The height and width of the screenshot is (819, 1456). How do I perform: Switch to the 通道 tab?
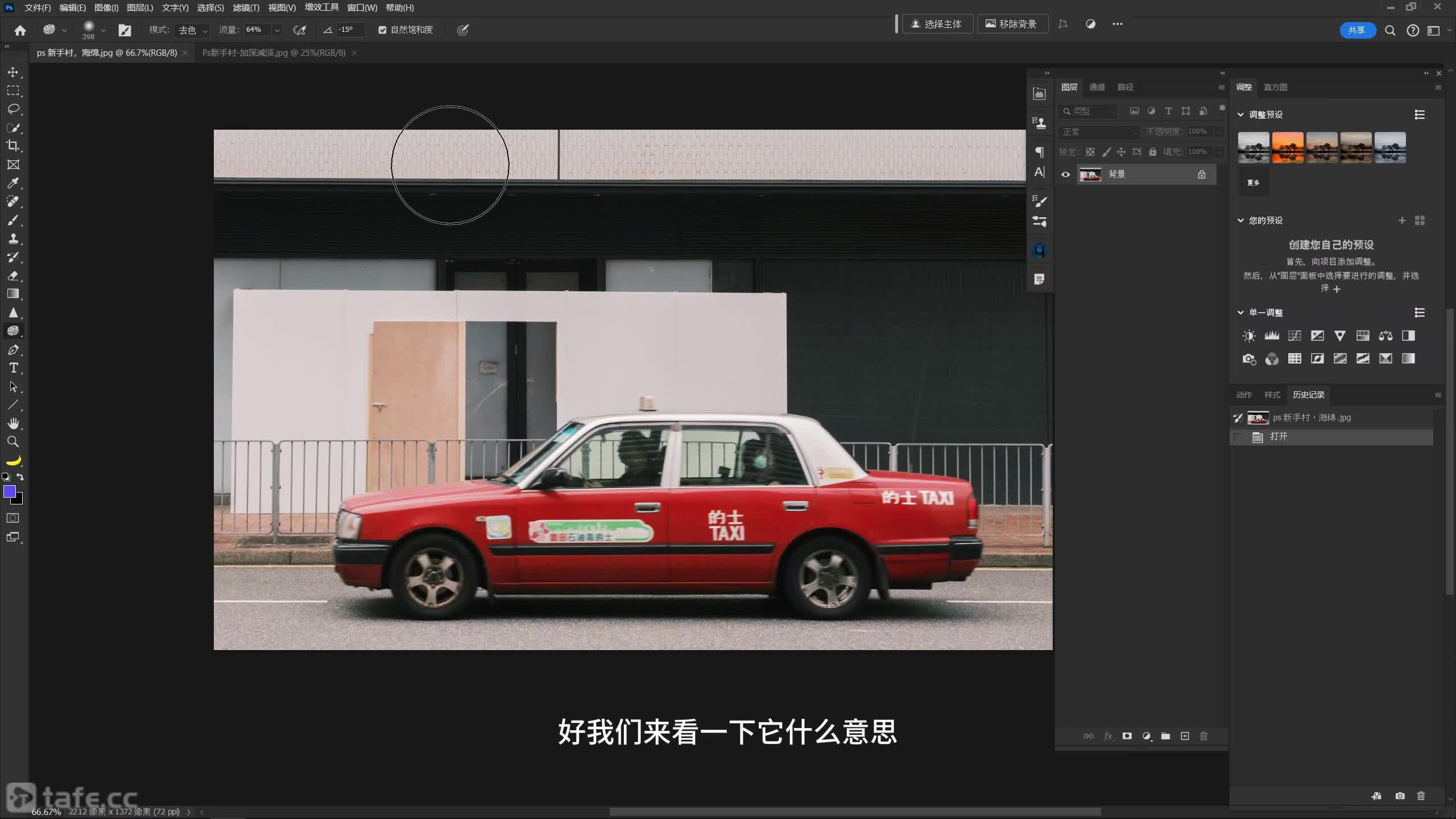(1097, 87)
